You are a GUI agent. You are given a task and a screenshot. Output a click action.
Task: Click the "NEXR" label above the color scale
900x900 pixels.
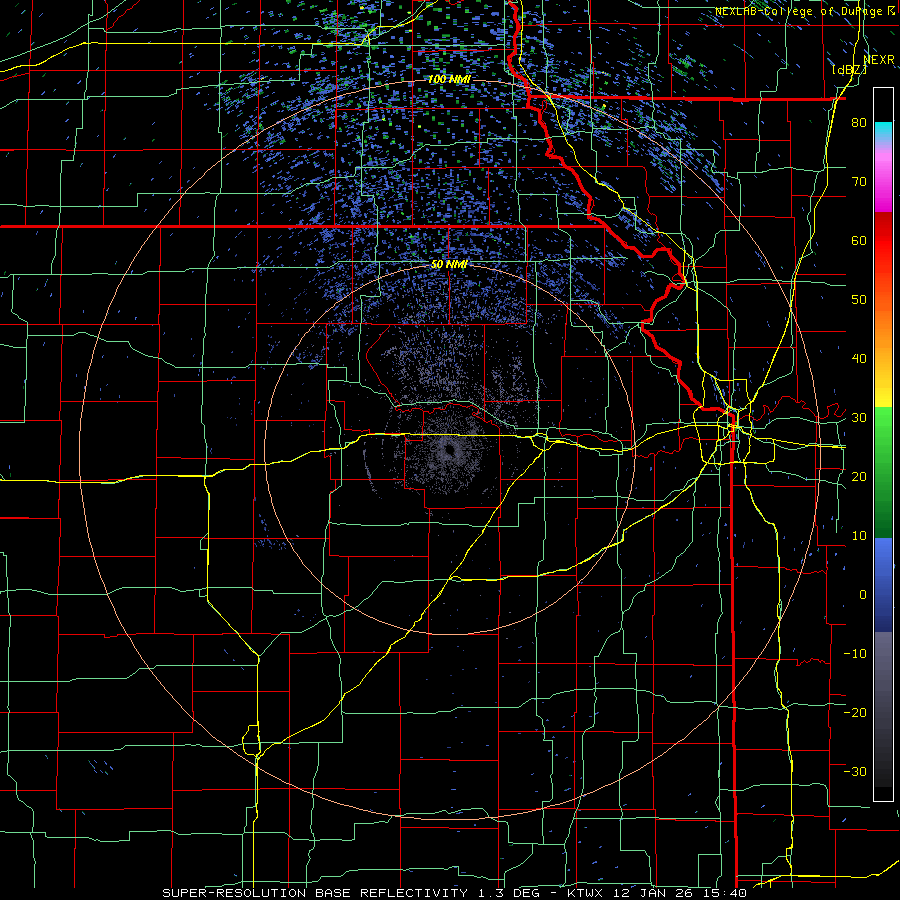879,60
